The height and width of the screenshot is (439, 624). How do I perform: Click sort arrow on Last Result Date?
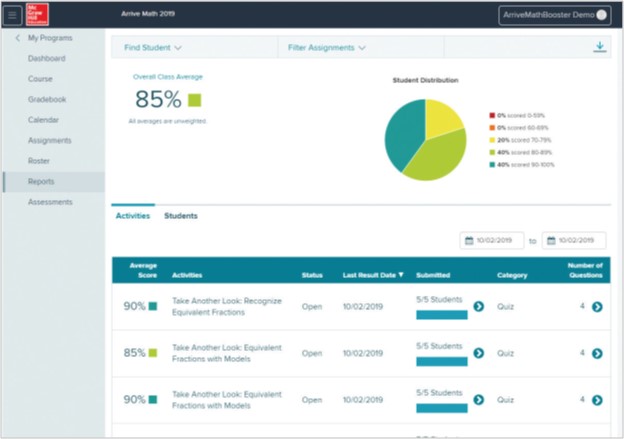[401, 275]
